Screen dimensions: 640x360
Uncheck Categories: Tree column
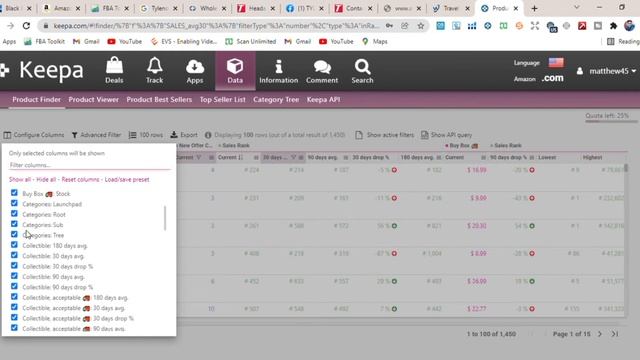coord(14,234)
